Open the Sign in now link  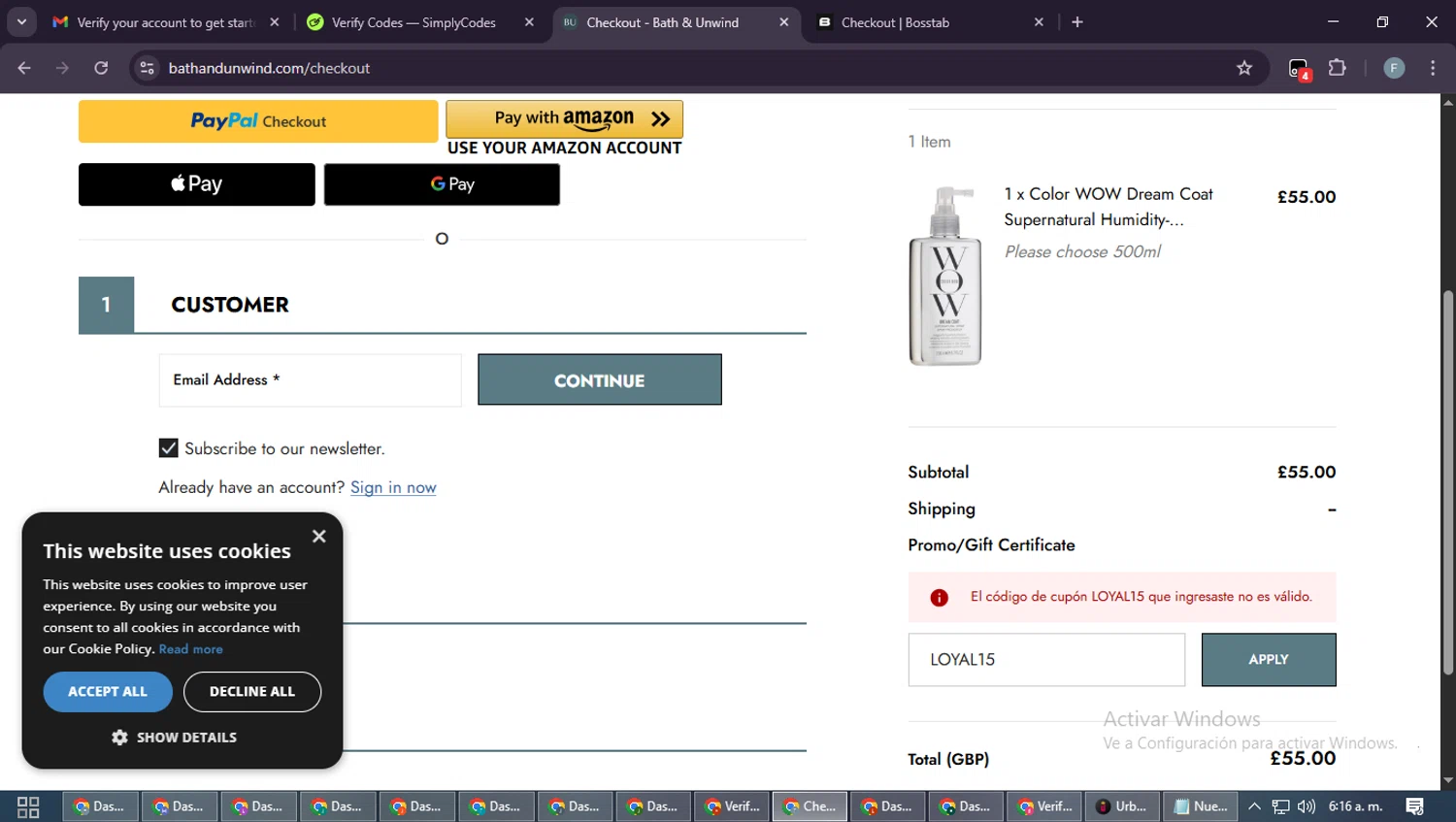393,487
